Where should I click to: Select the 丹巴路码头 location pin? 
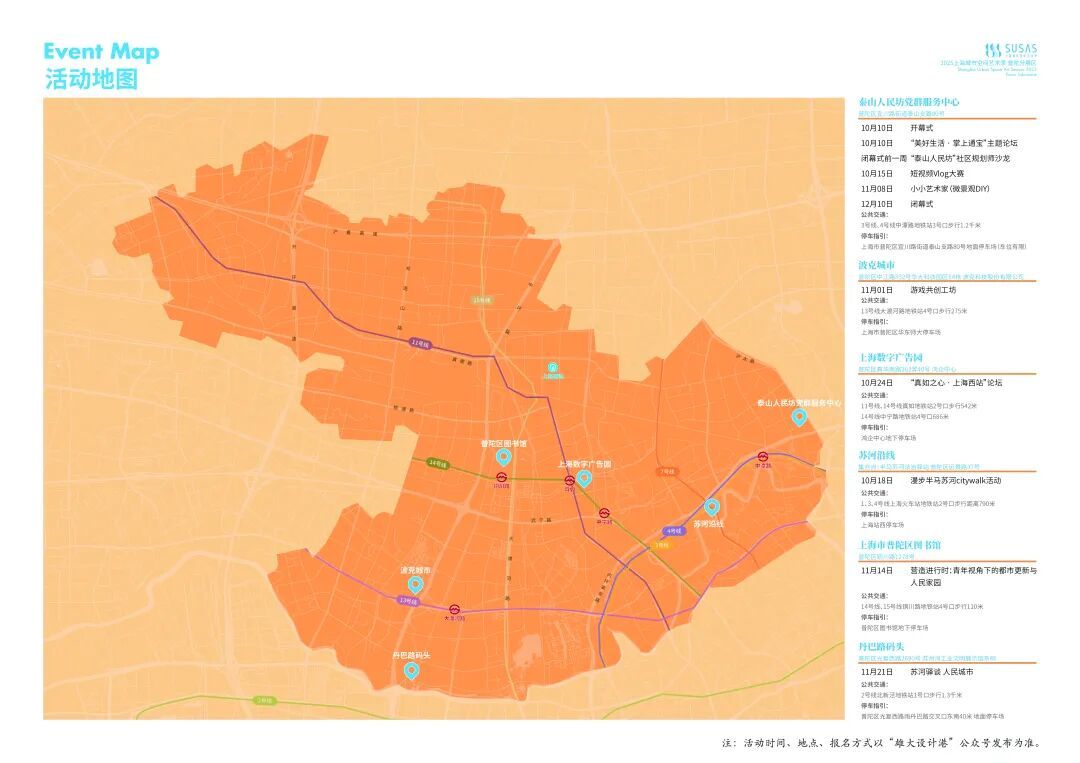pyautogui.click(x=411, y=670)
